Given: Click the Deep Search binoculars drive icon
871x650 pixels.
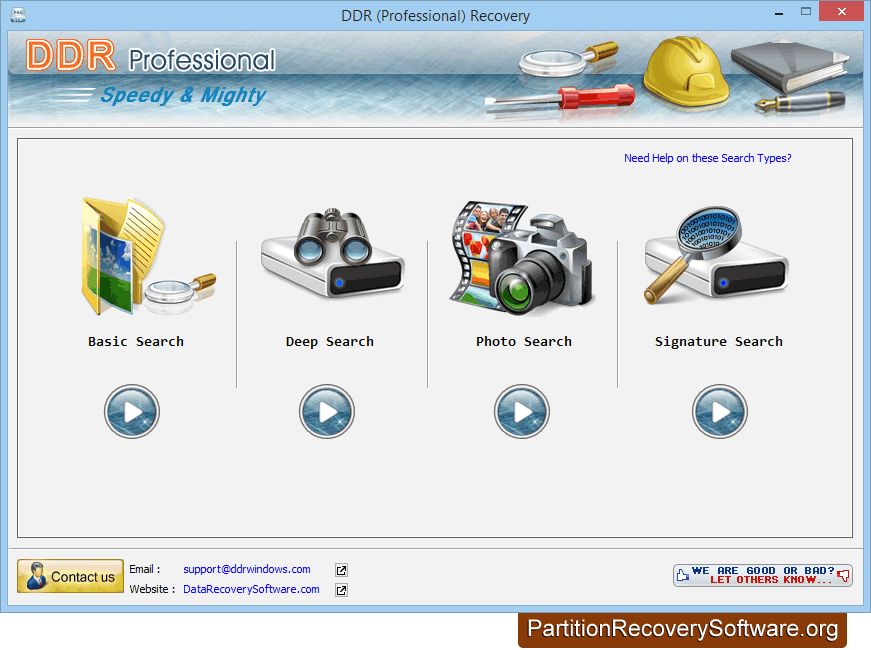Looking at the screenshot, I should [332, 254].
